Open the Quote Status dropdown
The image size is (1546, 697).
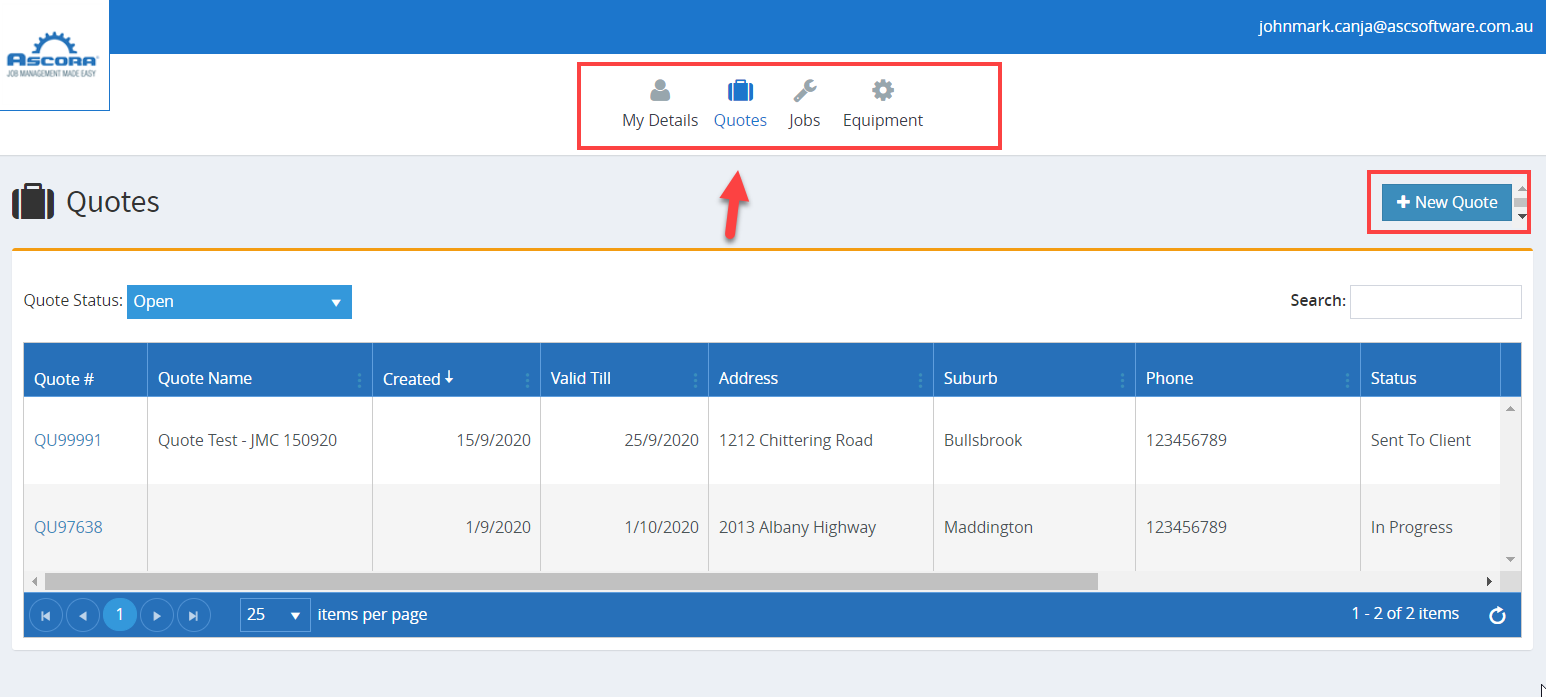click(x=239, y=302)
